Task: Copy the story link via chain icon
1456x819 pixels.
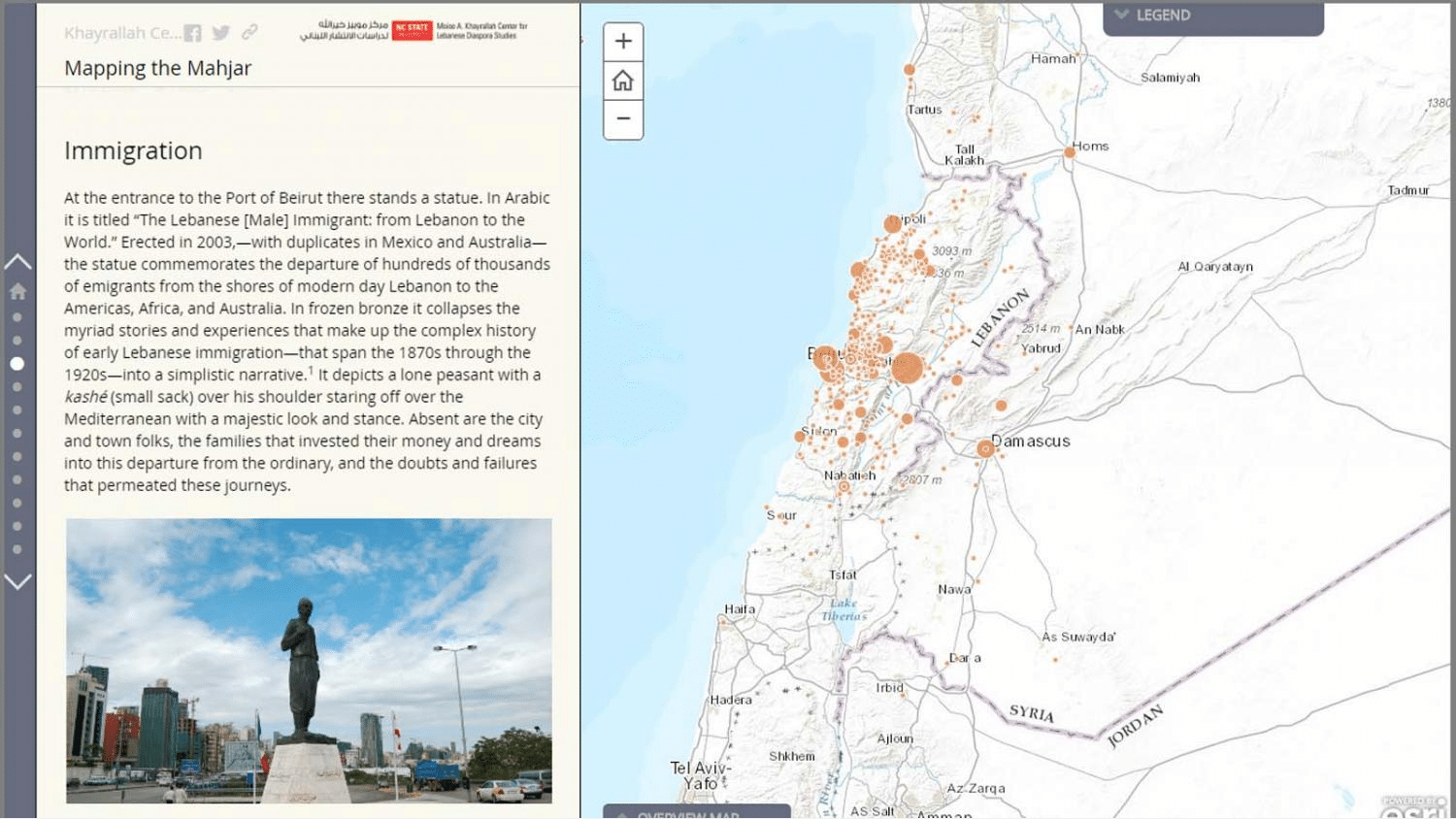Action: [x=249, y=32]
